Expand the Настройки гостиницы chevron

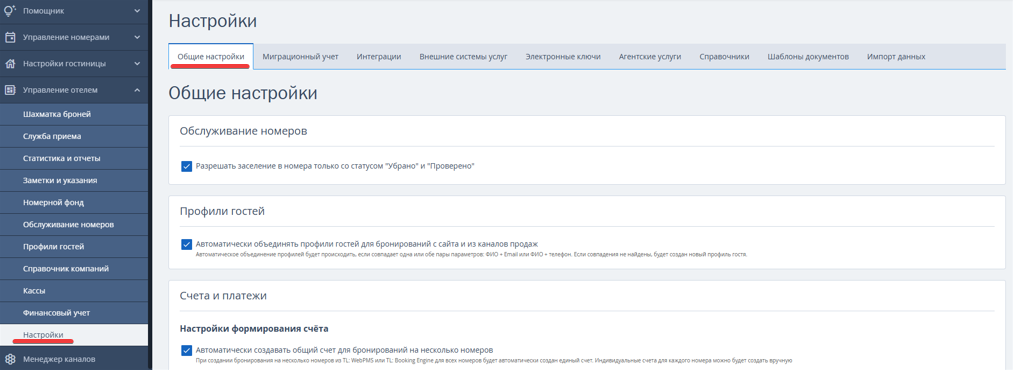(x=137, y=64)
